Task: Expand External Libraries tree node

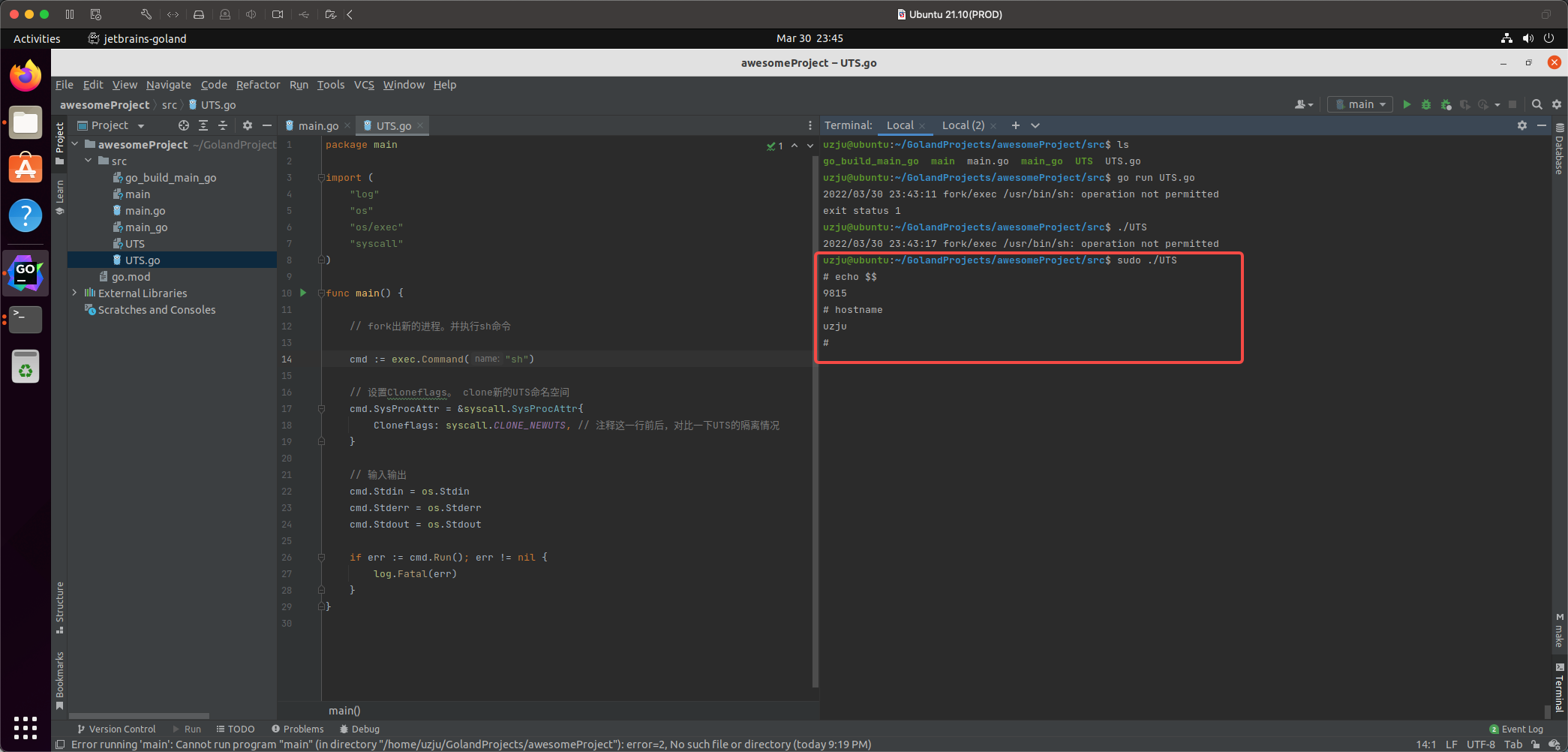Action: [x=75, y=293]
